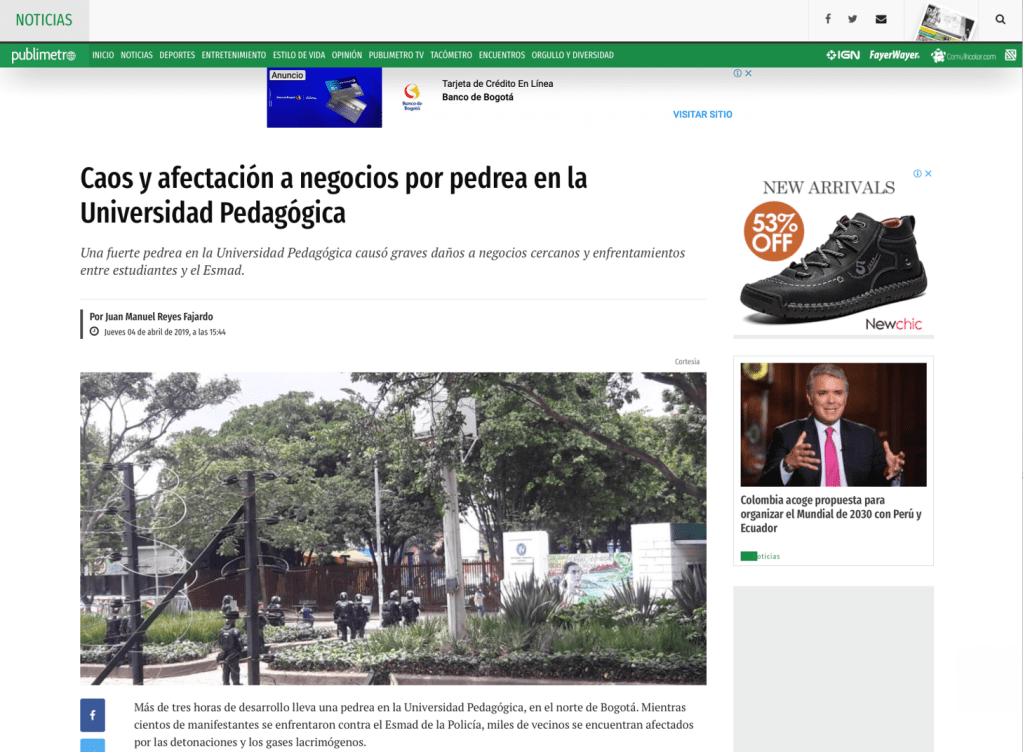Open the Facebook icon in top header

pyautogui.click(x=828, y=19)
